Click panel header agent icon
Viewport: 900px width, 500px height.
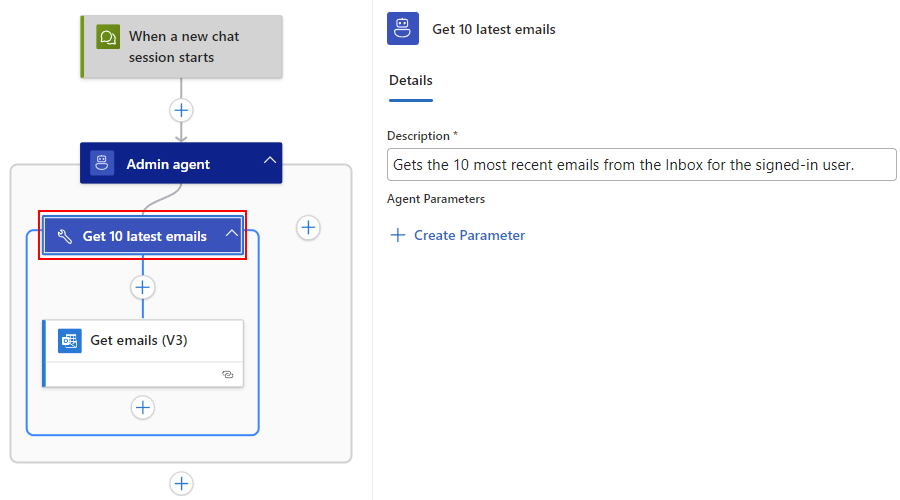[x=403, y=29]
